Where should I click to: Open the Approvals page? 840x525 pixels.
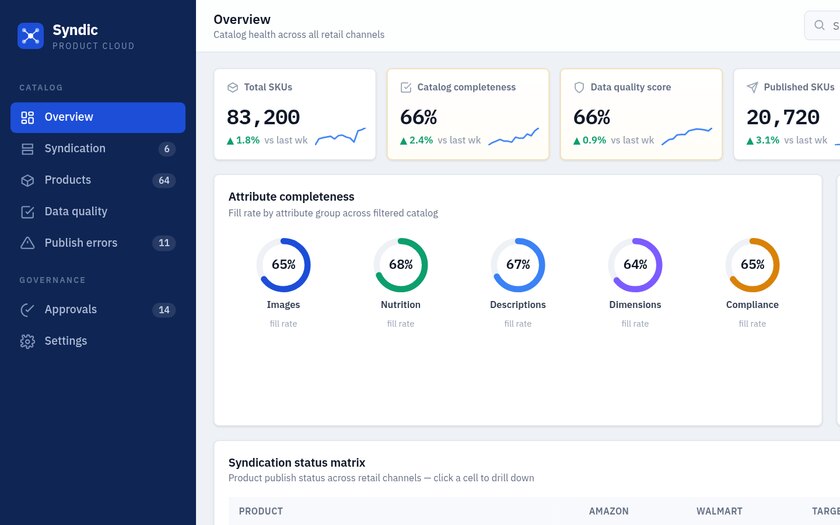98,310
